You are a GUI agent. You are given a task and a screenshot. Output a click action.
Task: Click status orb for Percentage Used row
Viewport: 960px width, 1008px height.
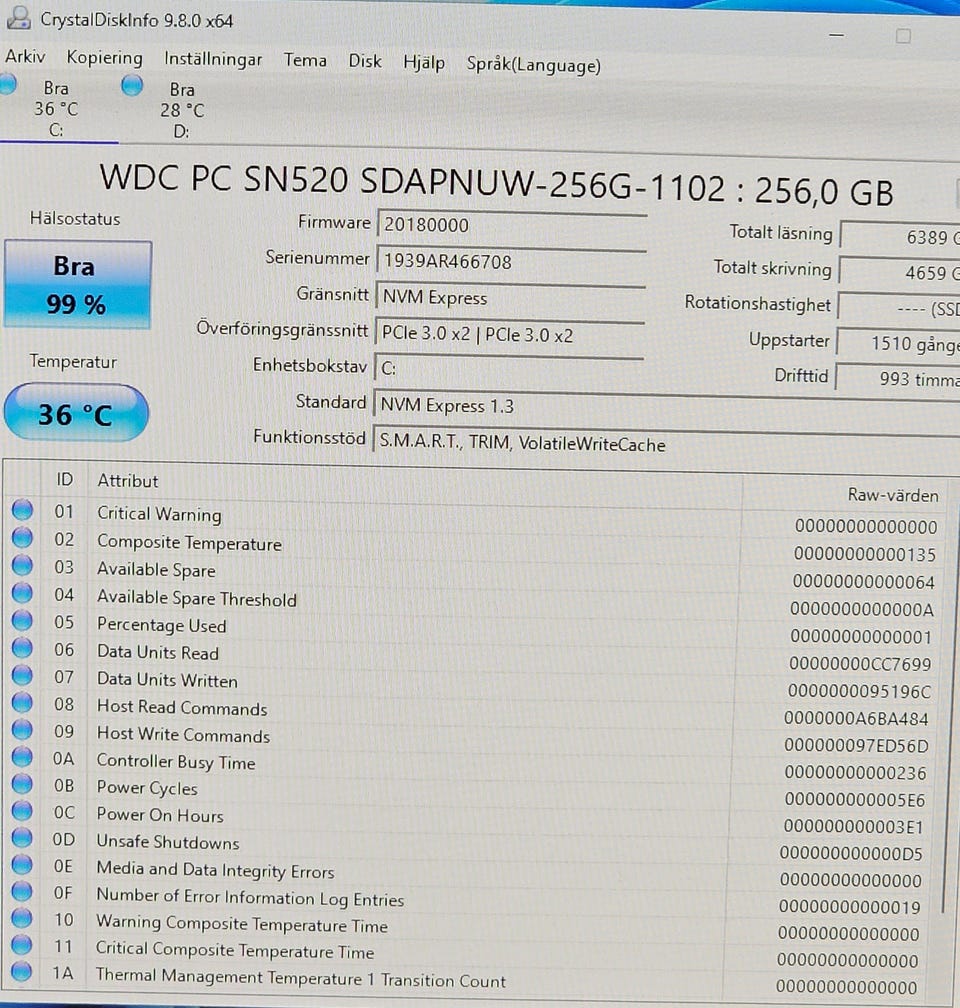(22, 620)
